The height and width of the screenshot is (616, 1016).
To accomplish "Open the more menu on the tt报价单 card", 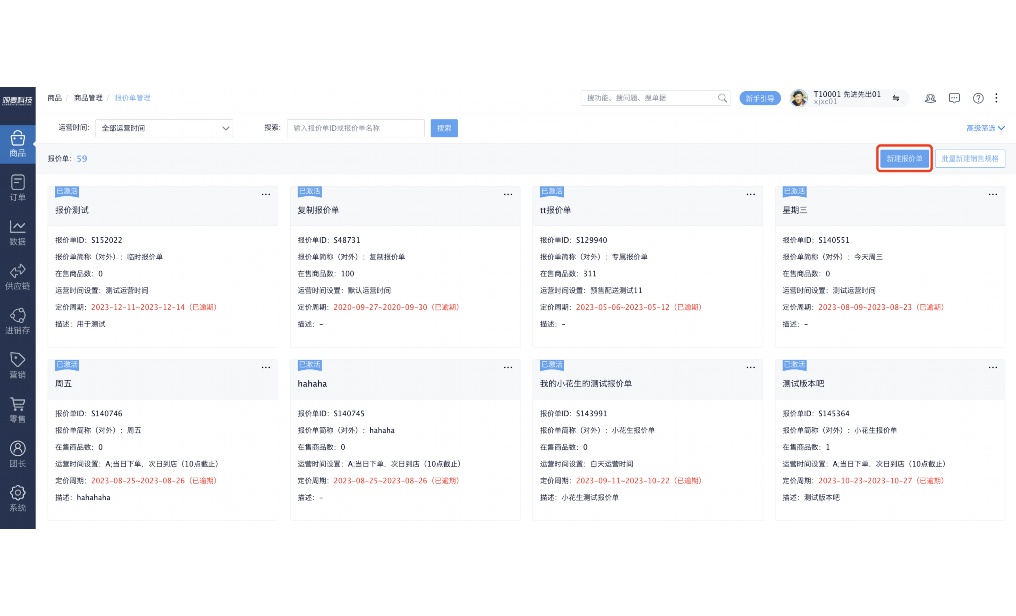I will [750, 194].
